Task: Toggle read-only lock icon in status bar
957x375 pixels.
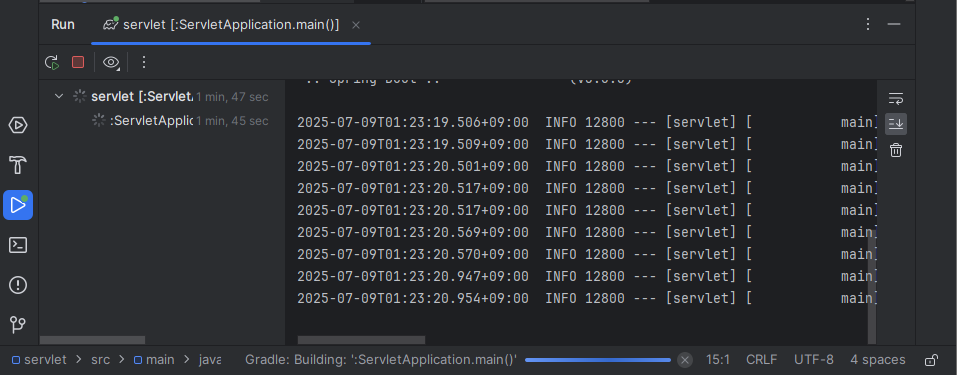Action: [x=931, y=360]
